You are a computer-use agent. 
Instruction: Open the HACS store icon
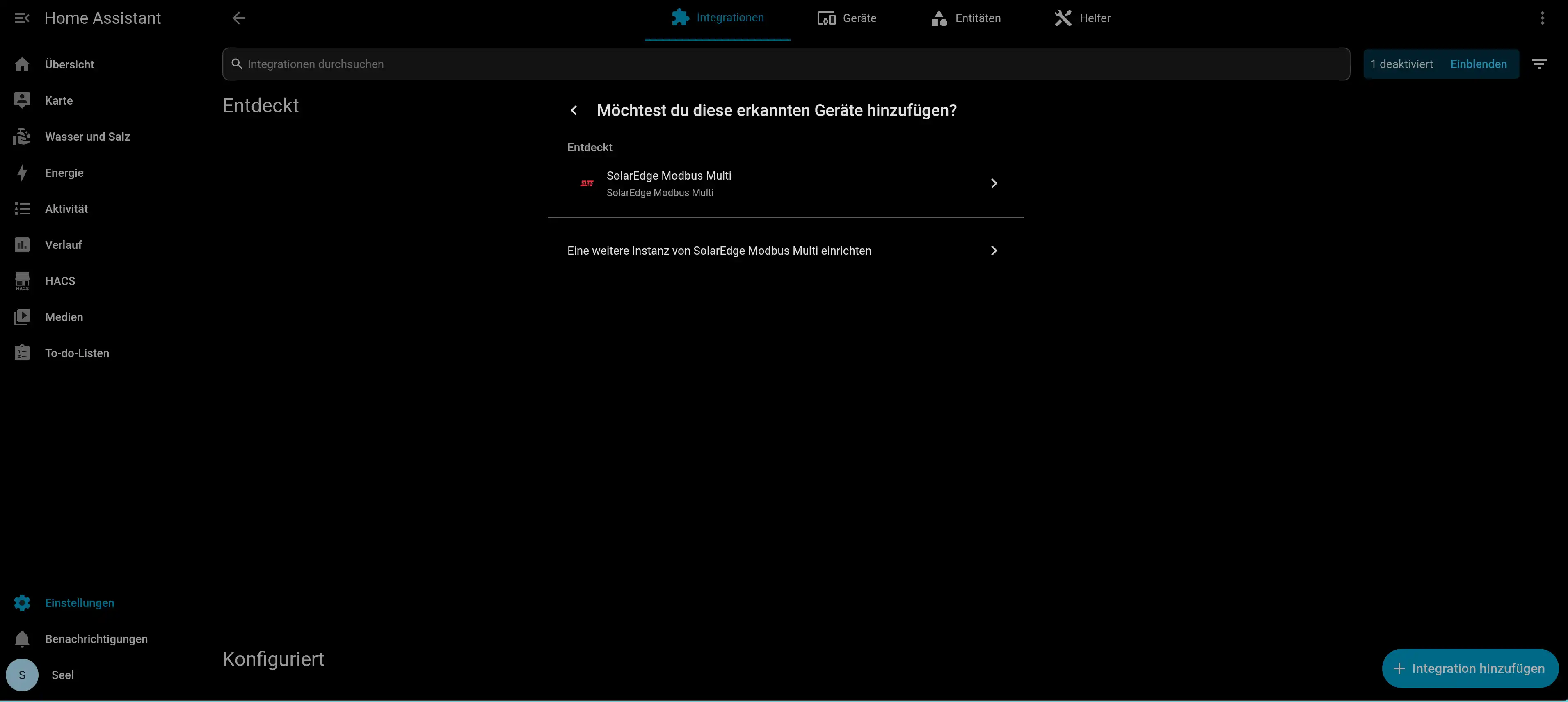[22, 281]
